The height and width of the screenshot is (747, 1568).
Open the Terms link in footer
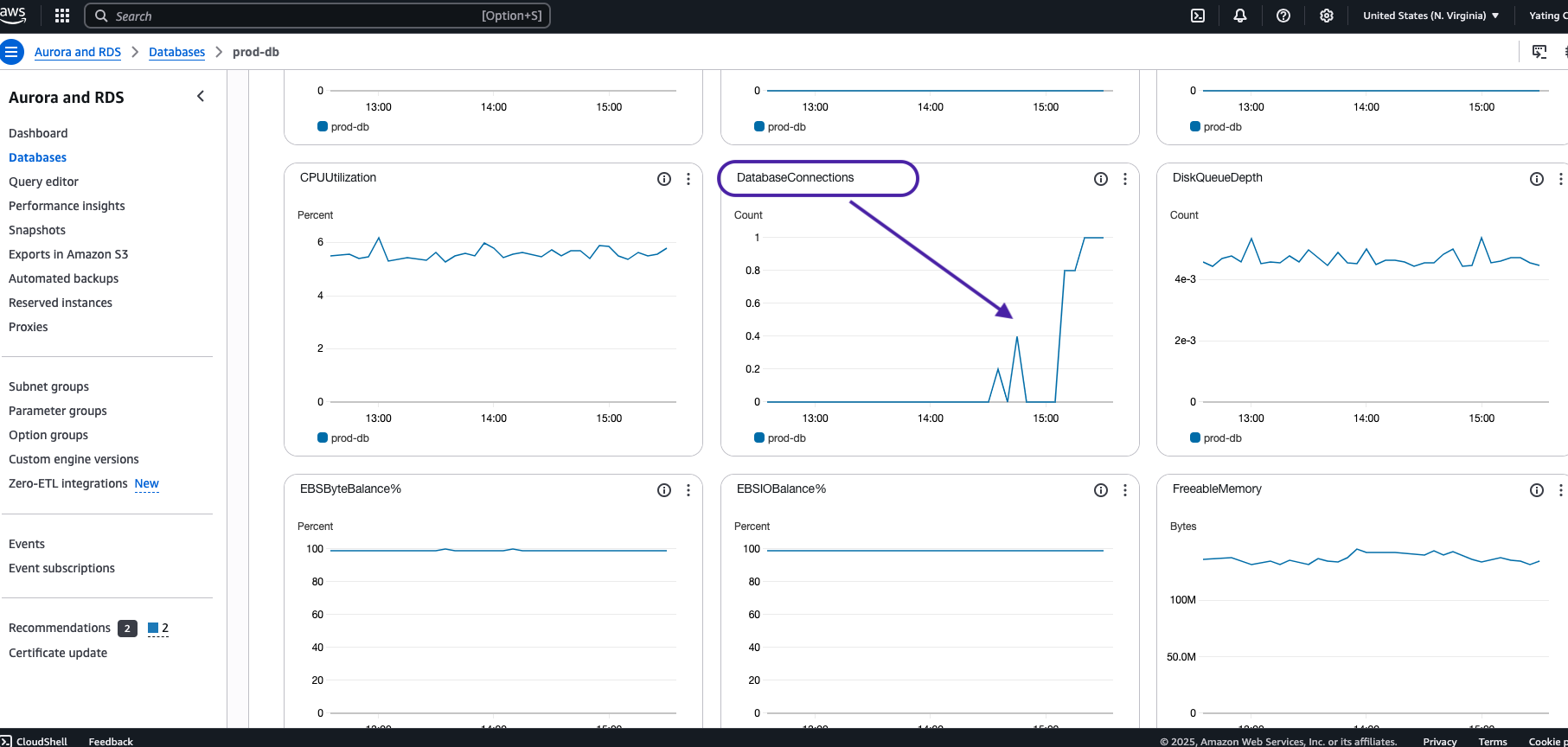point(1493,741)
